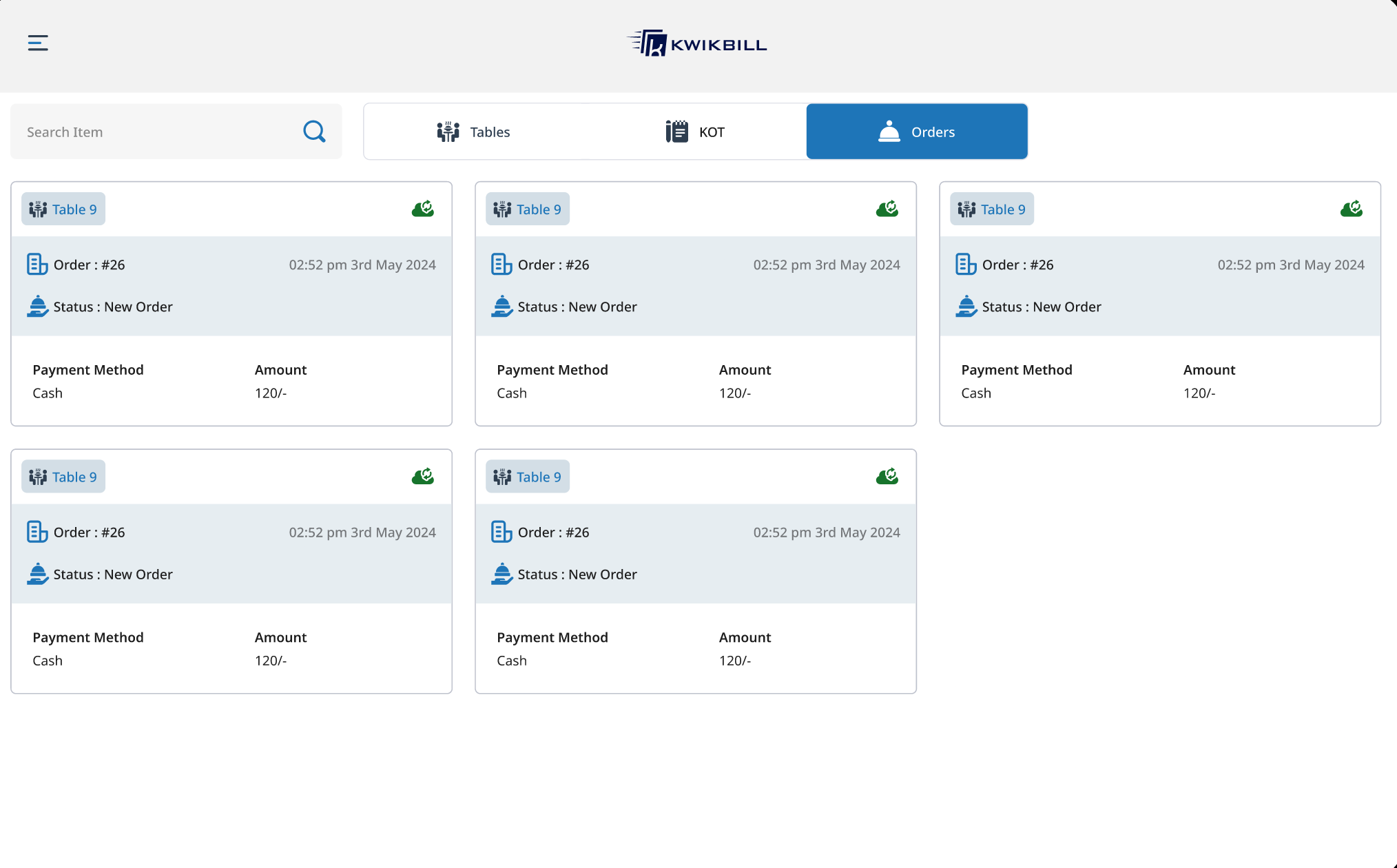Click the Tables tab's seated-people icon

click(x=448, y=132)
